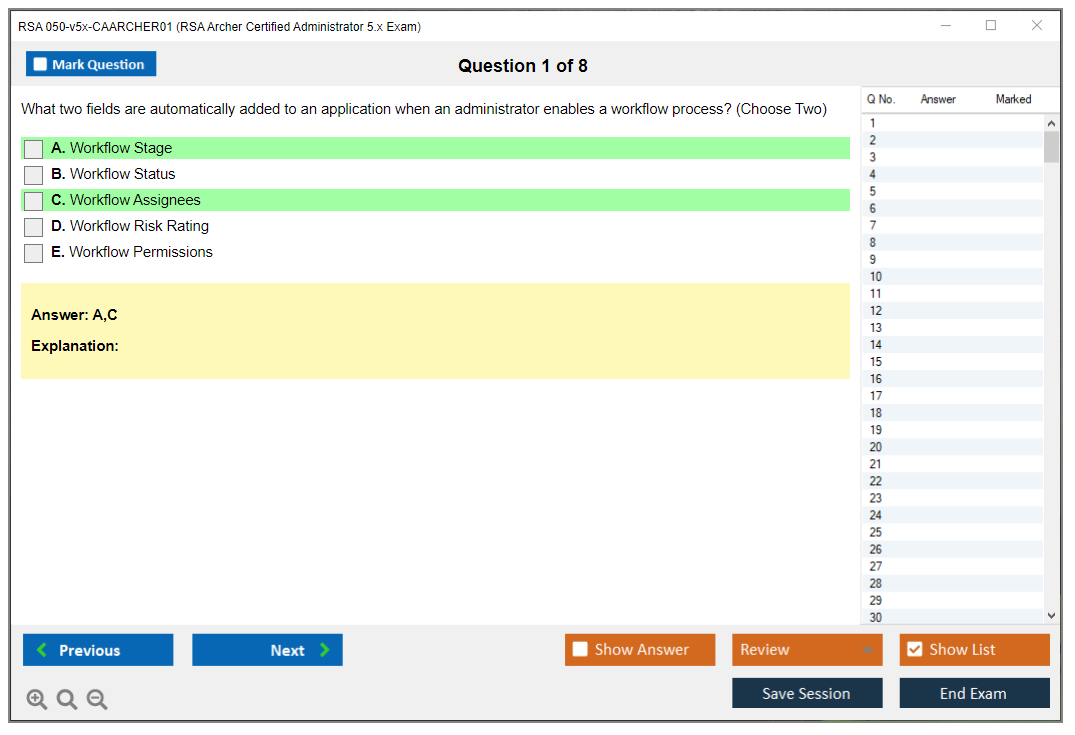Maximize the exam window
This screenshot has height=735, width=1075.
(x=991, y=26)
